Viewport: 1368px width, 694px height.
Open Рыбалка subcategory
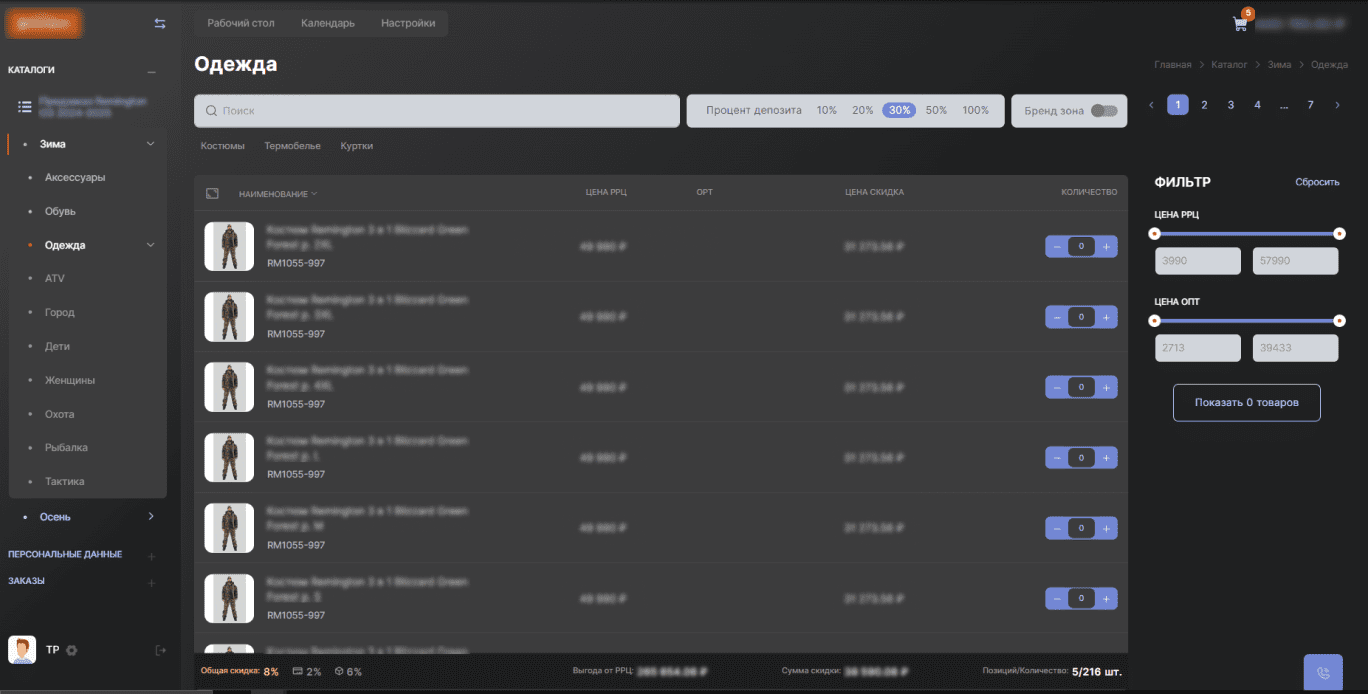click(64, 448)
